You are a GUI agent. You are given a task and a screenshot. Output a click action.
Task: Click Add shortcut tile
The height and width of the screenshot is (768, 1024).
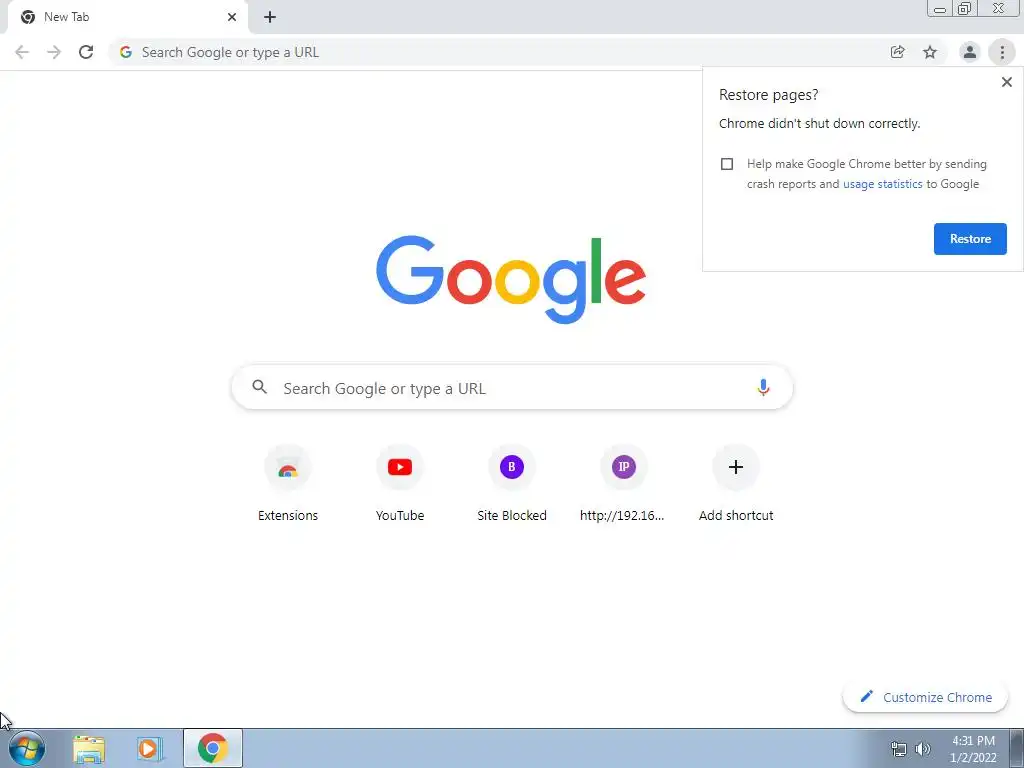[735, 483]
